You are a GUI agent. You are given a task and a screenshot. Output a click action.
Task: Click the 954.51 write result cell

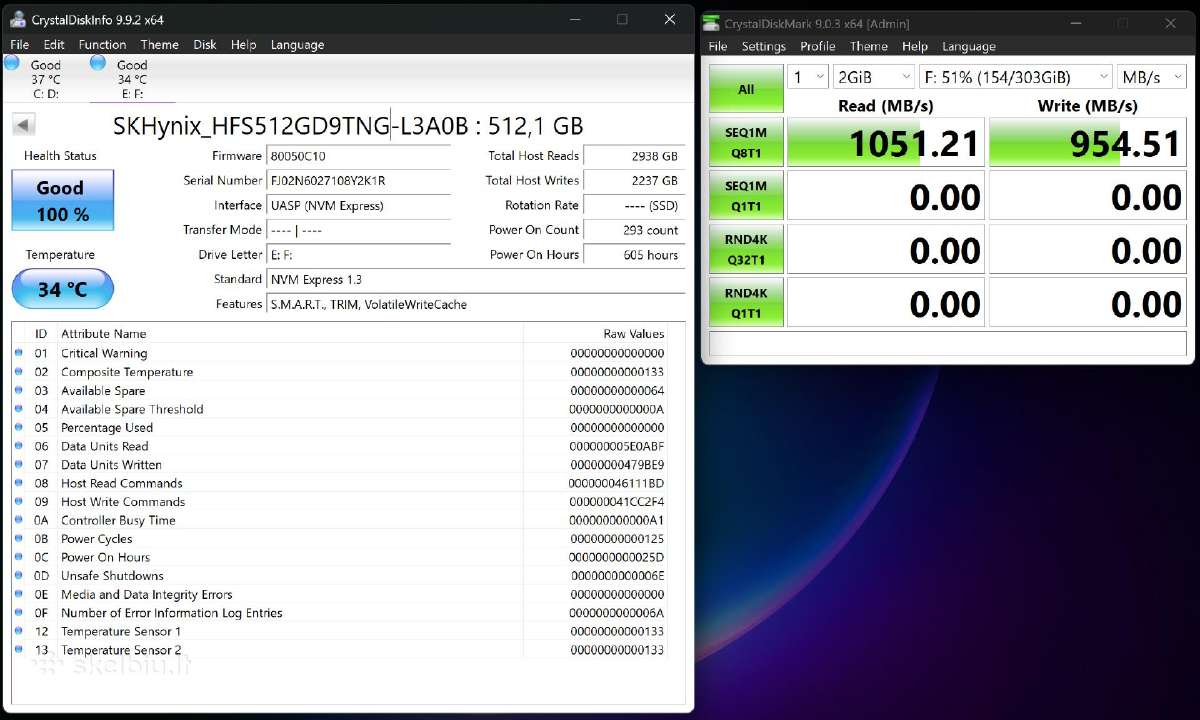(1088, 142)
